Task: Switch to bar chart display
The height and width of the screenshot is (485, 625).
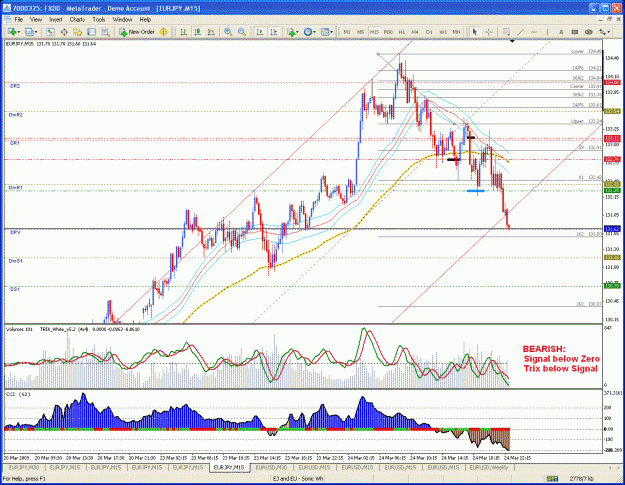Action: click(x=184, y=32)
